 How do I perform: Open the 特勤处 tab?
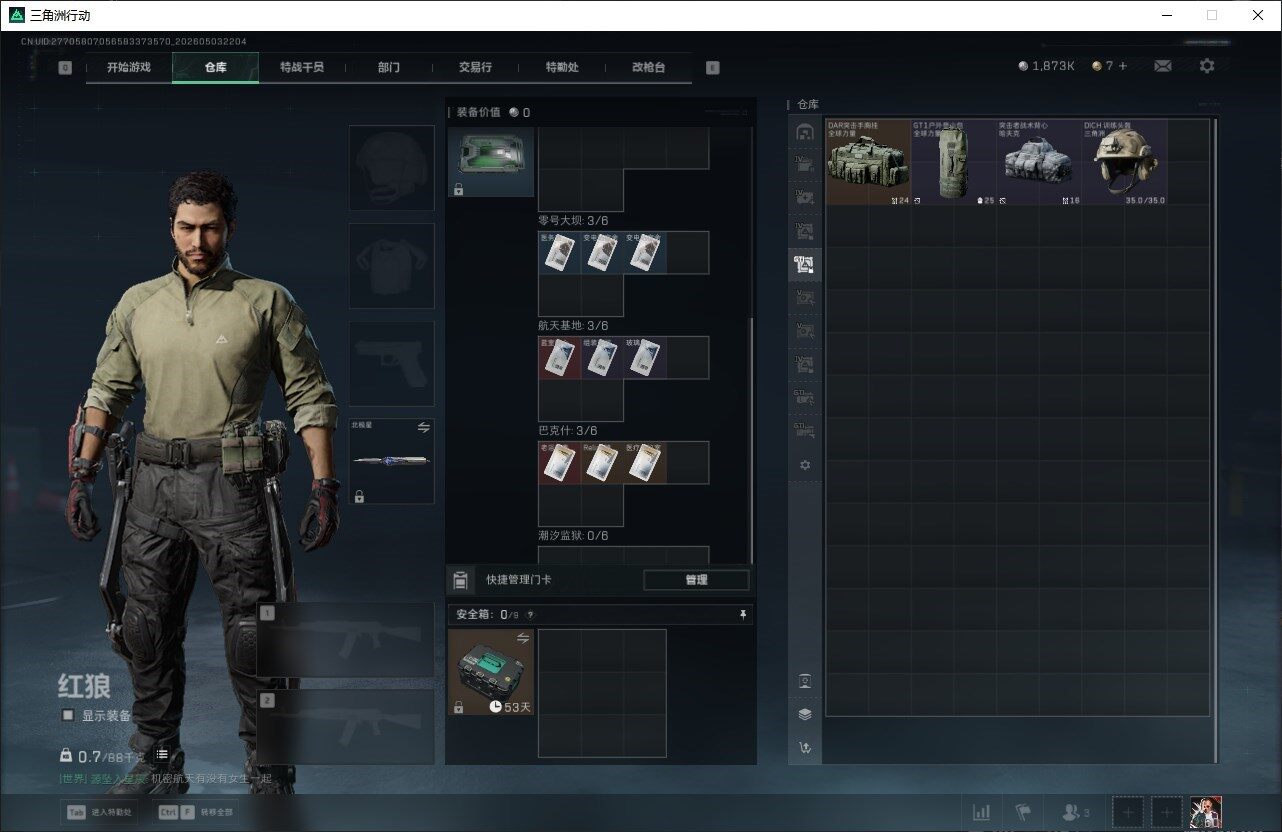coord(562,67)
